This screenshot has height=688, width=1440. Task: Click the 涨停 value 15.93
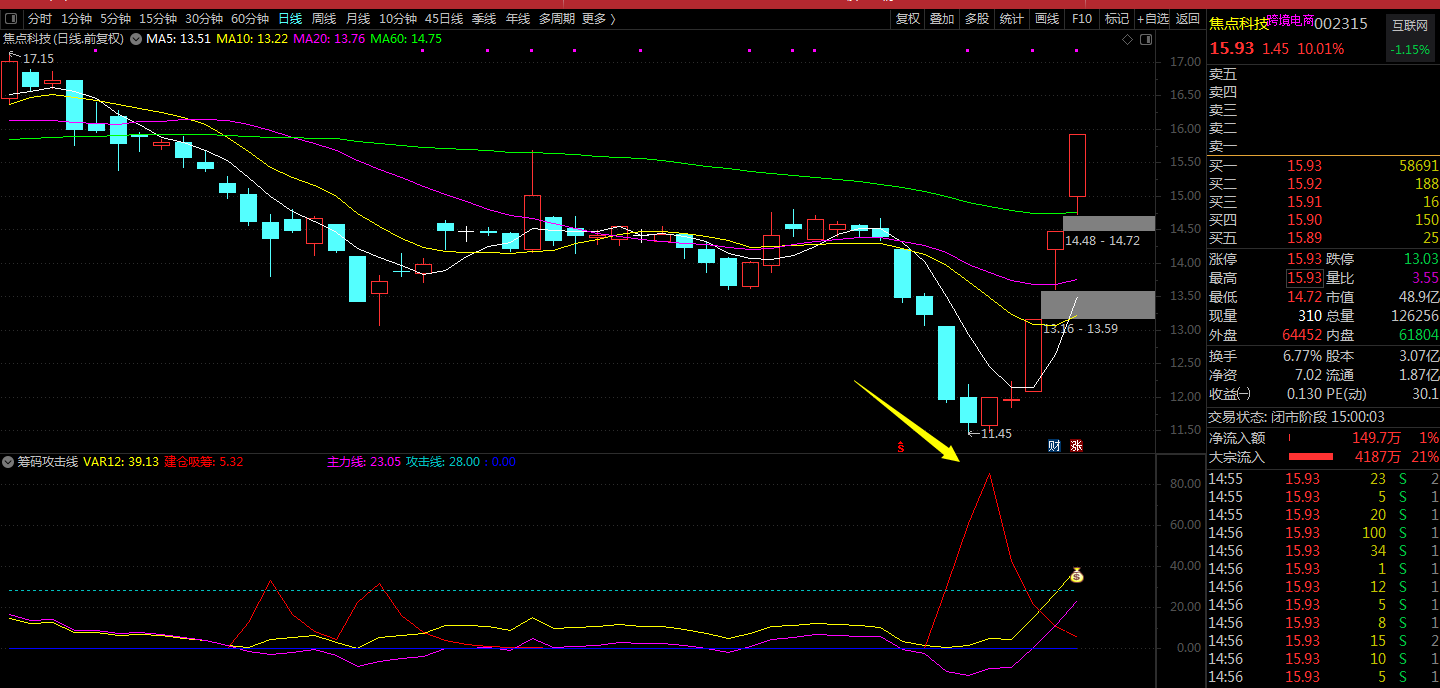(x=1304, y=259)
